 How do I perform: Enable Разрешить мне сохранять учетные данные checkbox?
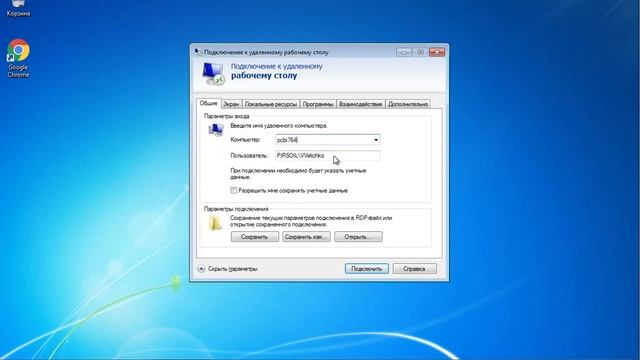[233, 190]
